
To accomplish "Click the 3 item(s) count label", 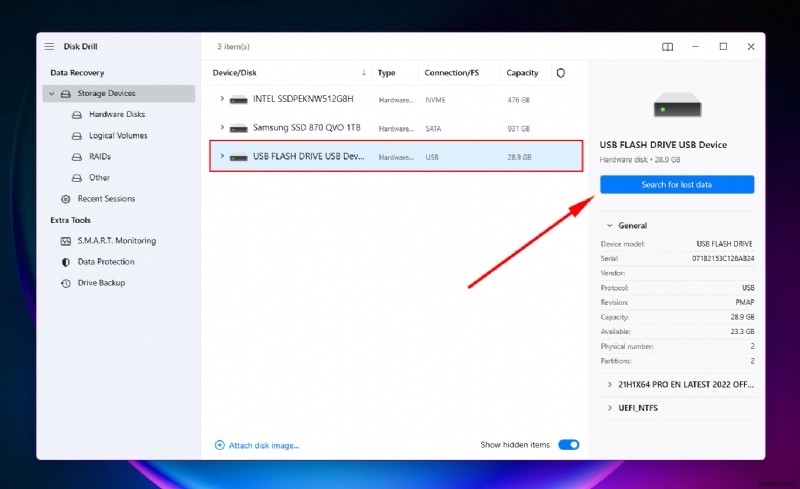I will [233, 46].
